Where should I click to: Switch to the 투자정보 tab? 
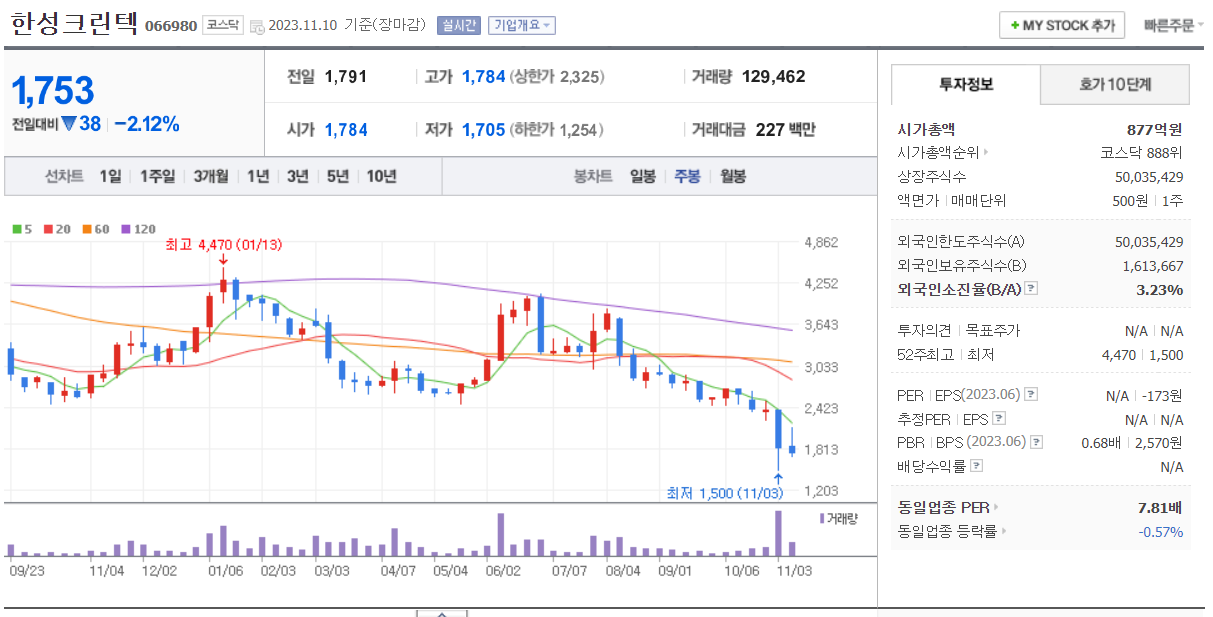[x=965, y=85]
